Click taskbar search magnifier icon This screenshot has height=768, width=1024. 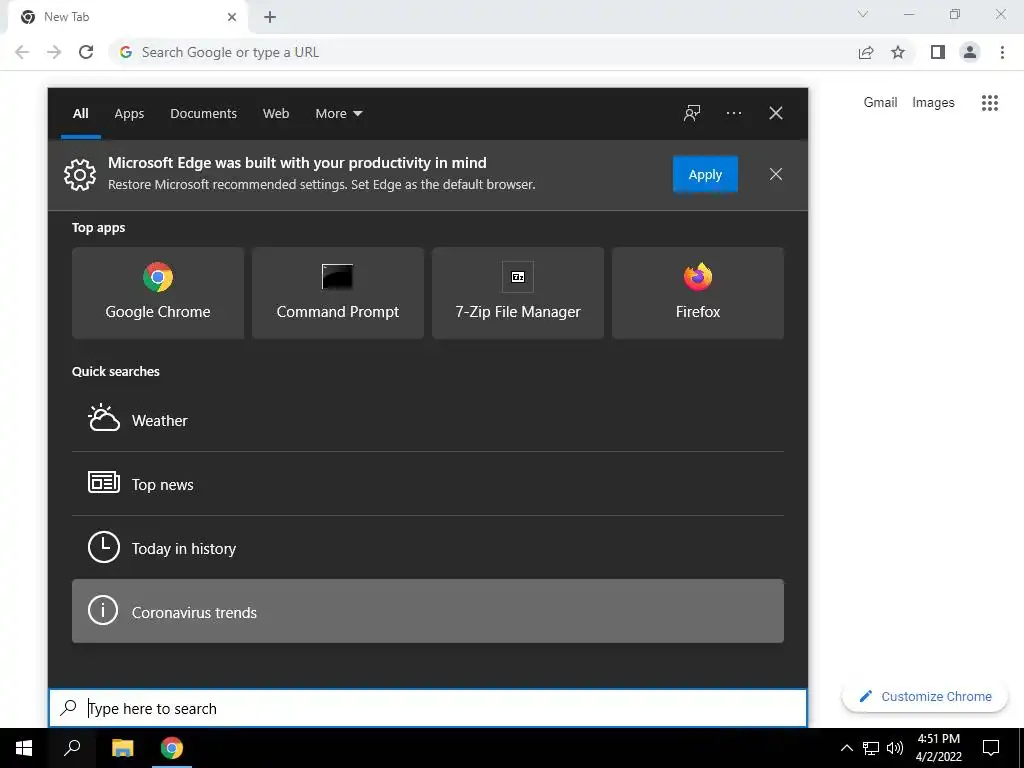point(72,748)
